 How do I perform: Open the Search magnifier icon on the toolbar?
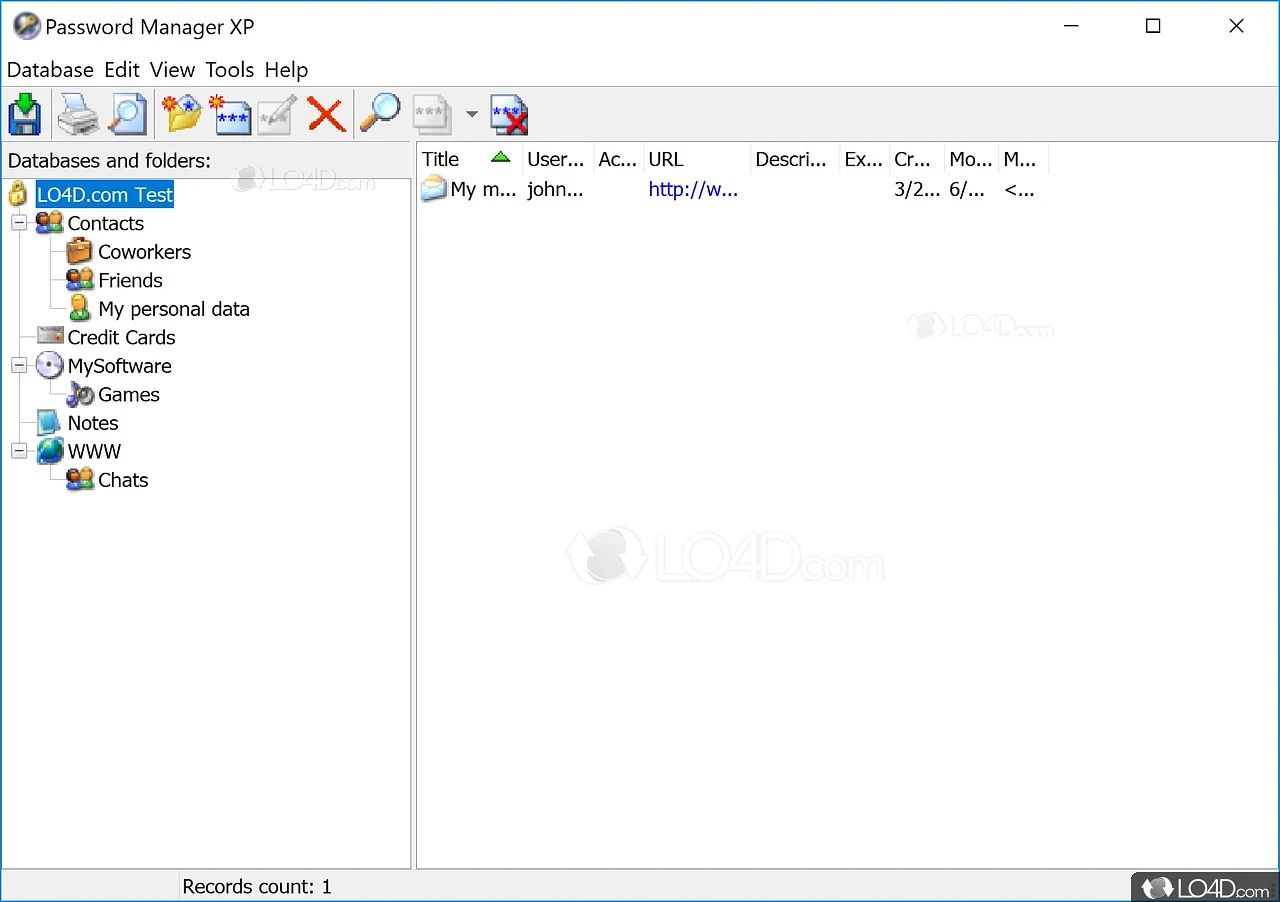pos(380,114)
